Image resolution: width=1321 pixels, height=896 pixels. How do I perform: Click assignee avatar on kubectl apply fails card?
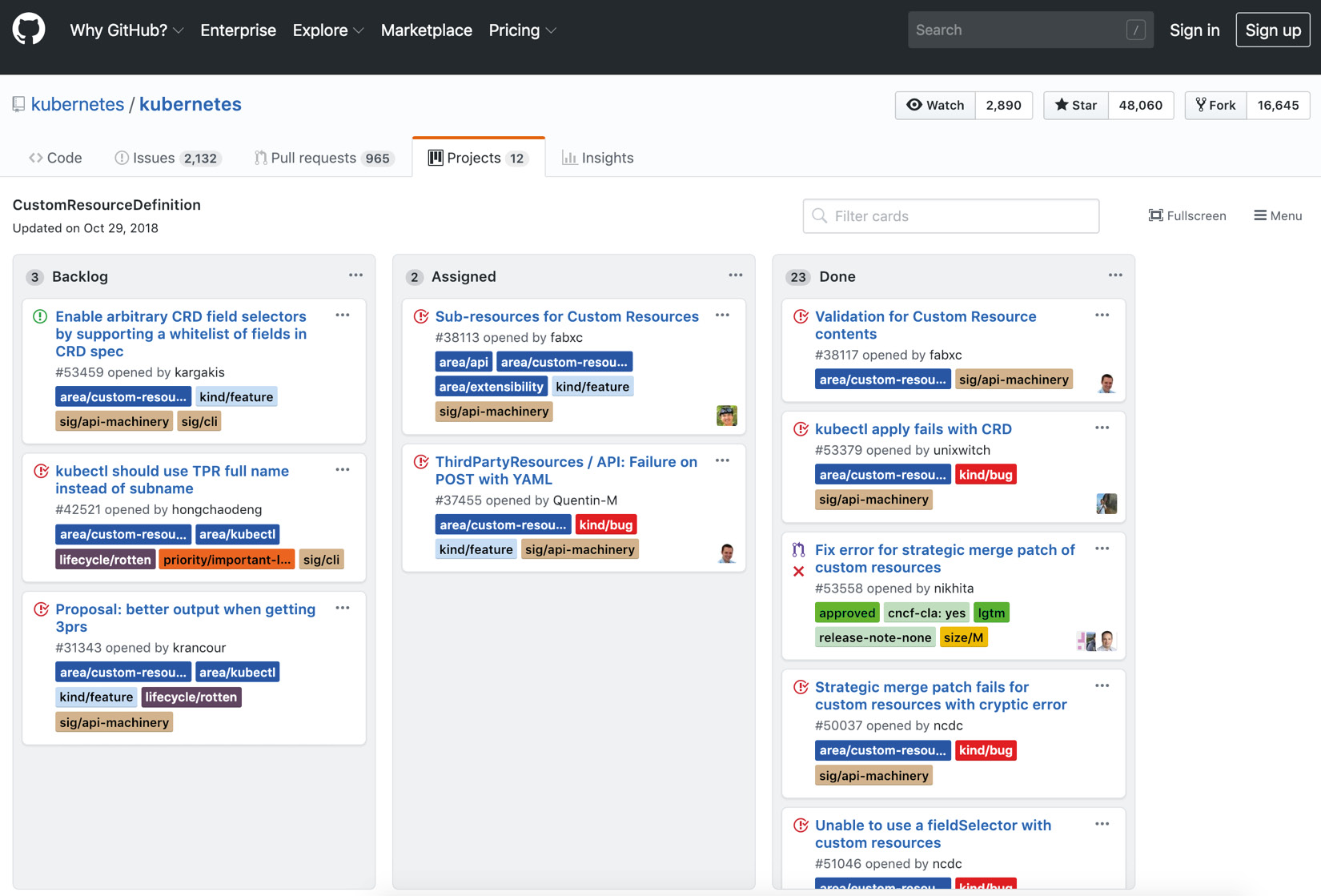coord(1106,504)
